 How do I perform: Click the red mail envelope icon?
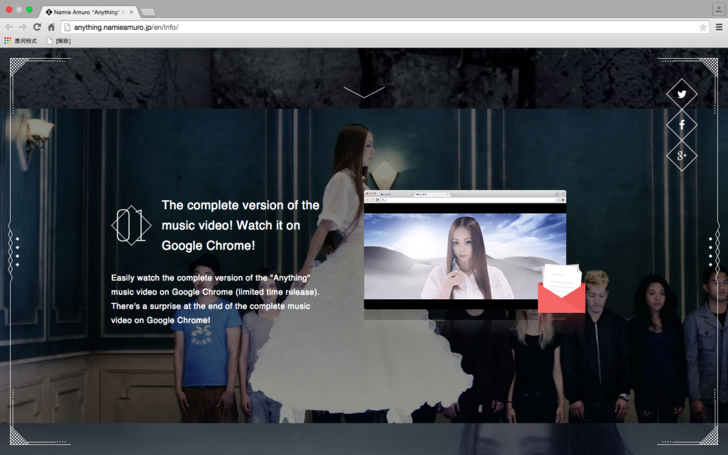[561, 290]
